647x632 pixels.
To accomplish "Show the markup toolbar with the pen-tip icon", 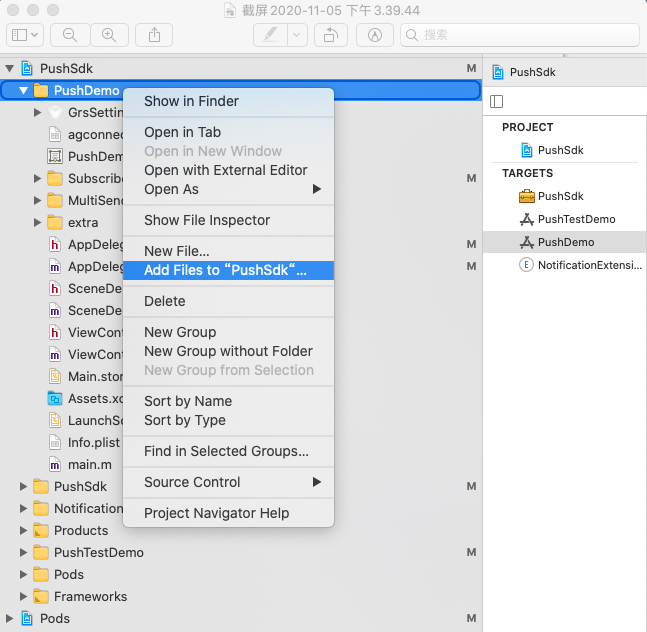I will [x=375, y=35].
